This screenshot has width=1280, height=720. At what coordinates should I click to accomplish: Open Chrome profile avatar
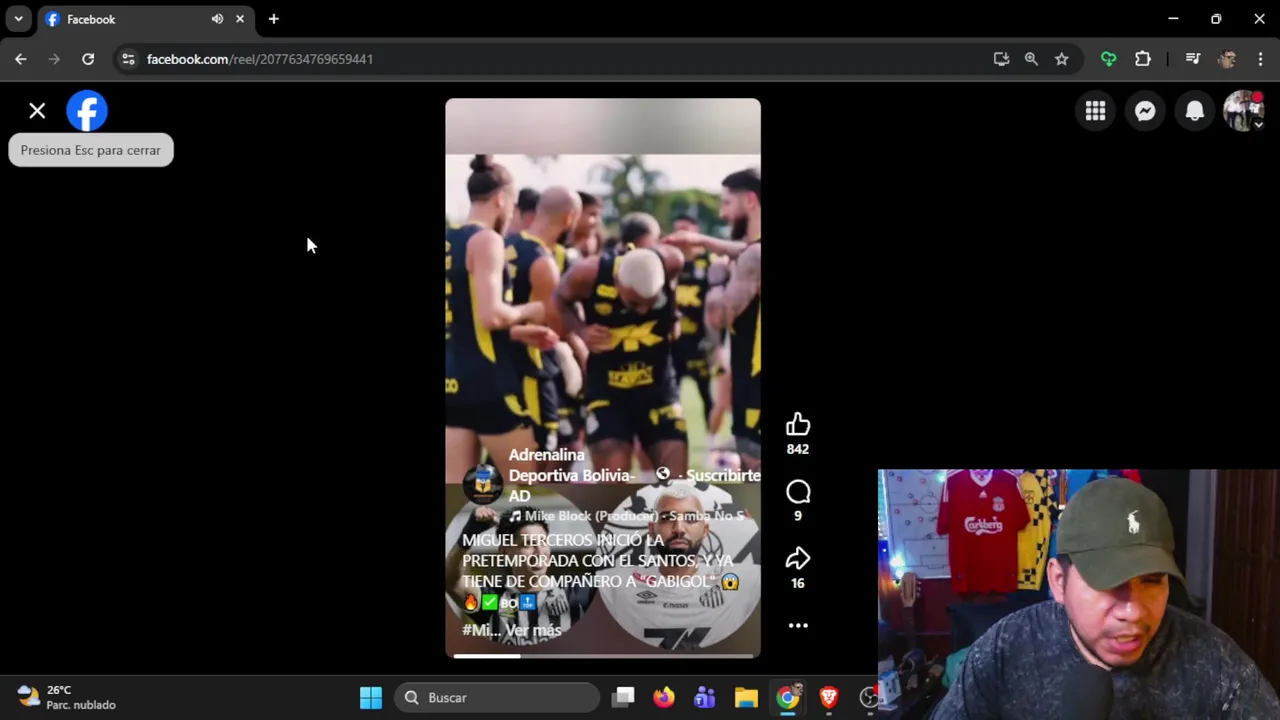[1227, 59]
